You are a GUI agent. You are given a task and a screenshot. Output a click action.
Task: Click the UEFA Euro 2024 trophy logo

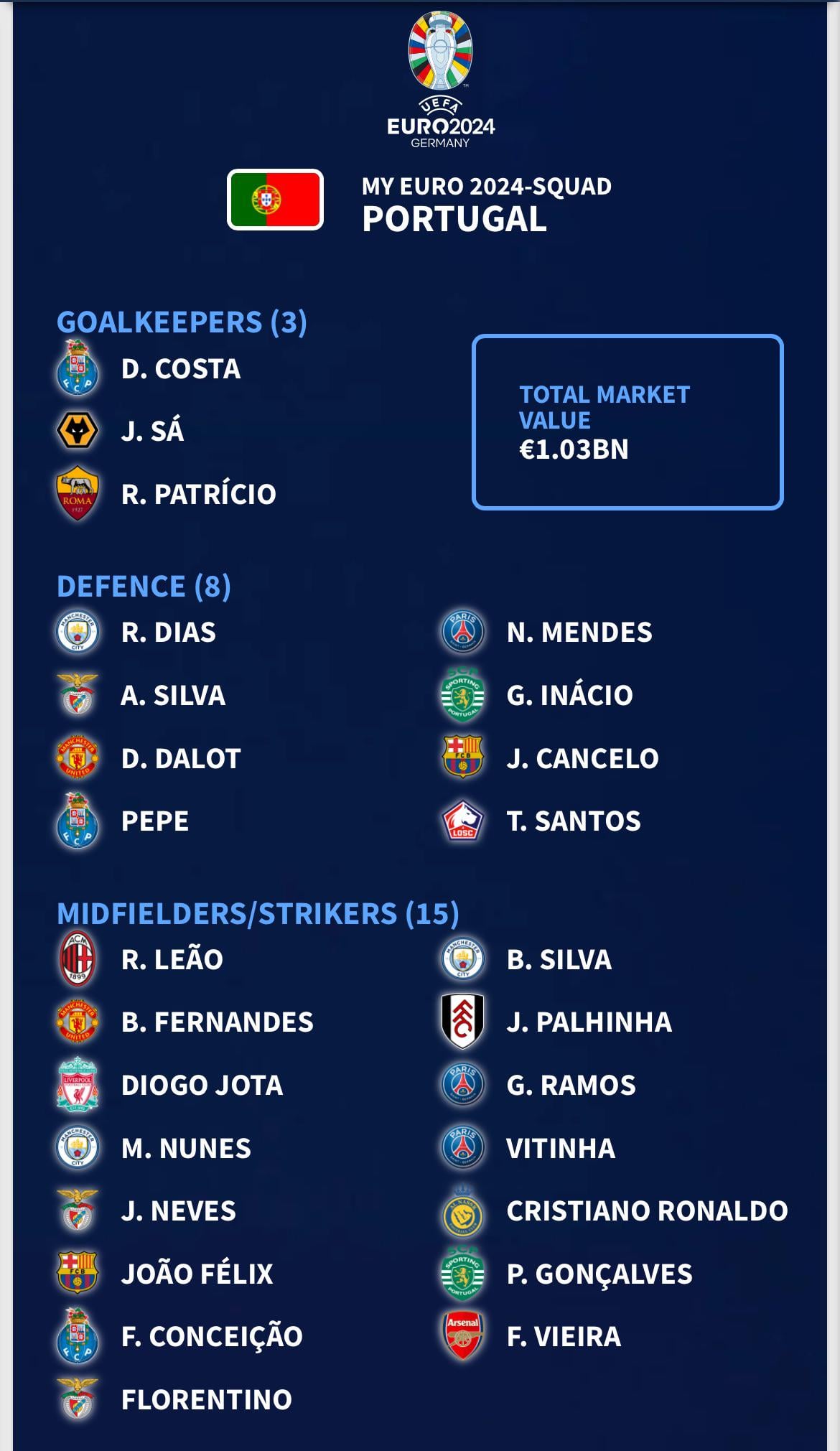point(441,79)
